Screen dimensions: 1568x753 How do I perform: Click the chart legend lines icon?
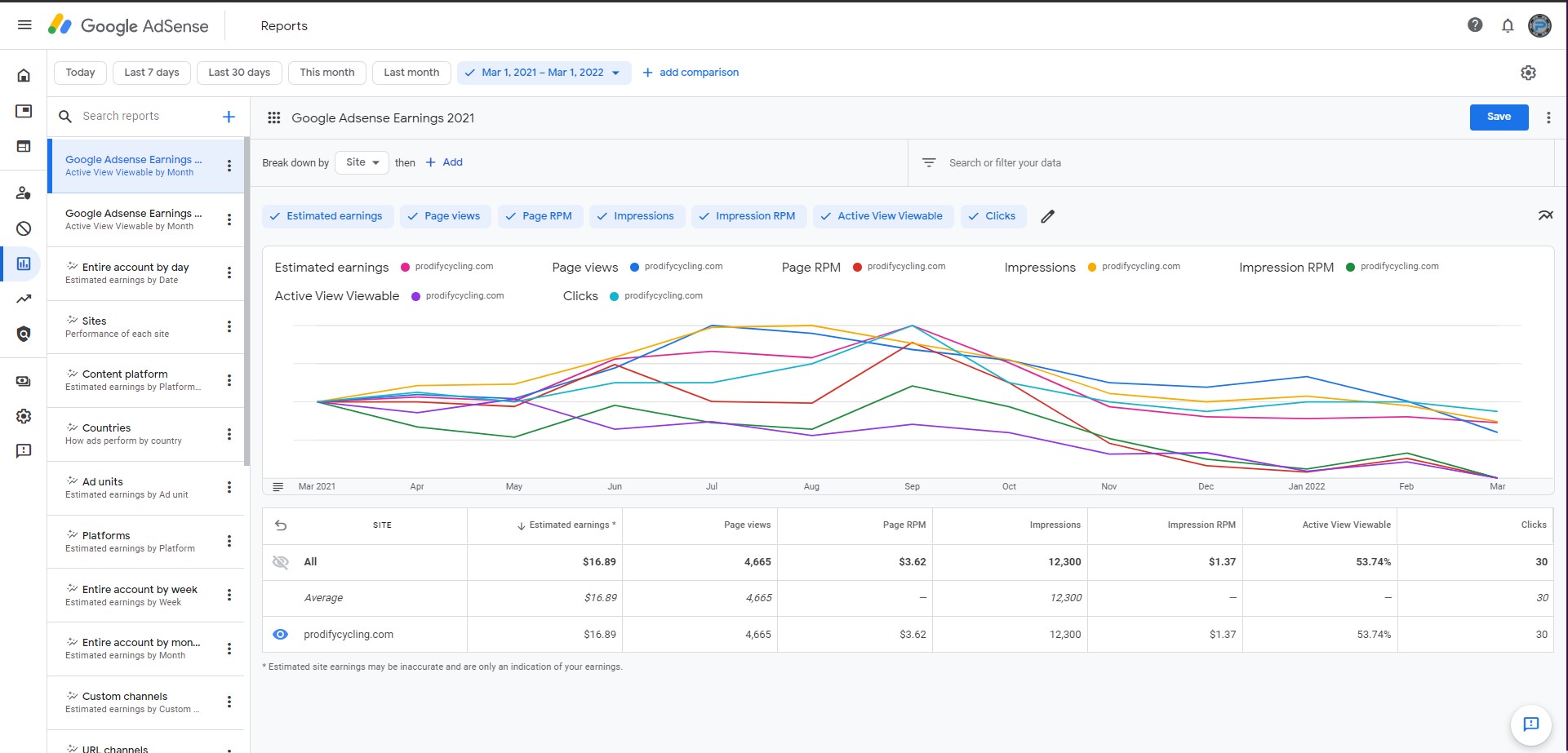(x=278, y=486)
